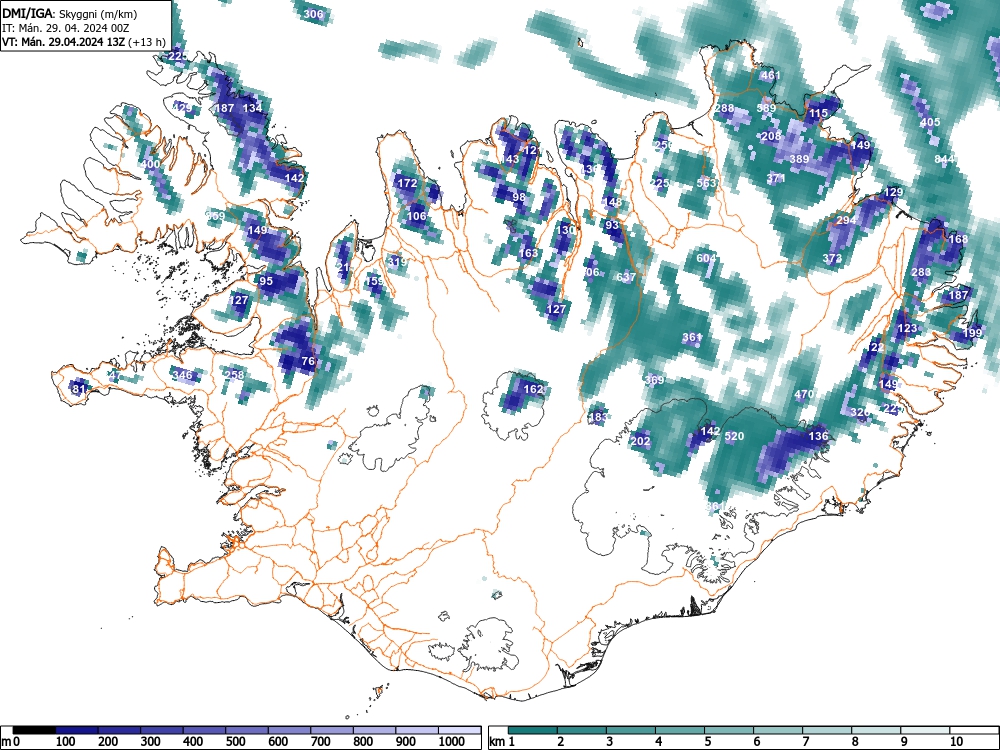Click the '371' visibility value

(776, 179)
